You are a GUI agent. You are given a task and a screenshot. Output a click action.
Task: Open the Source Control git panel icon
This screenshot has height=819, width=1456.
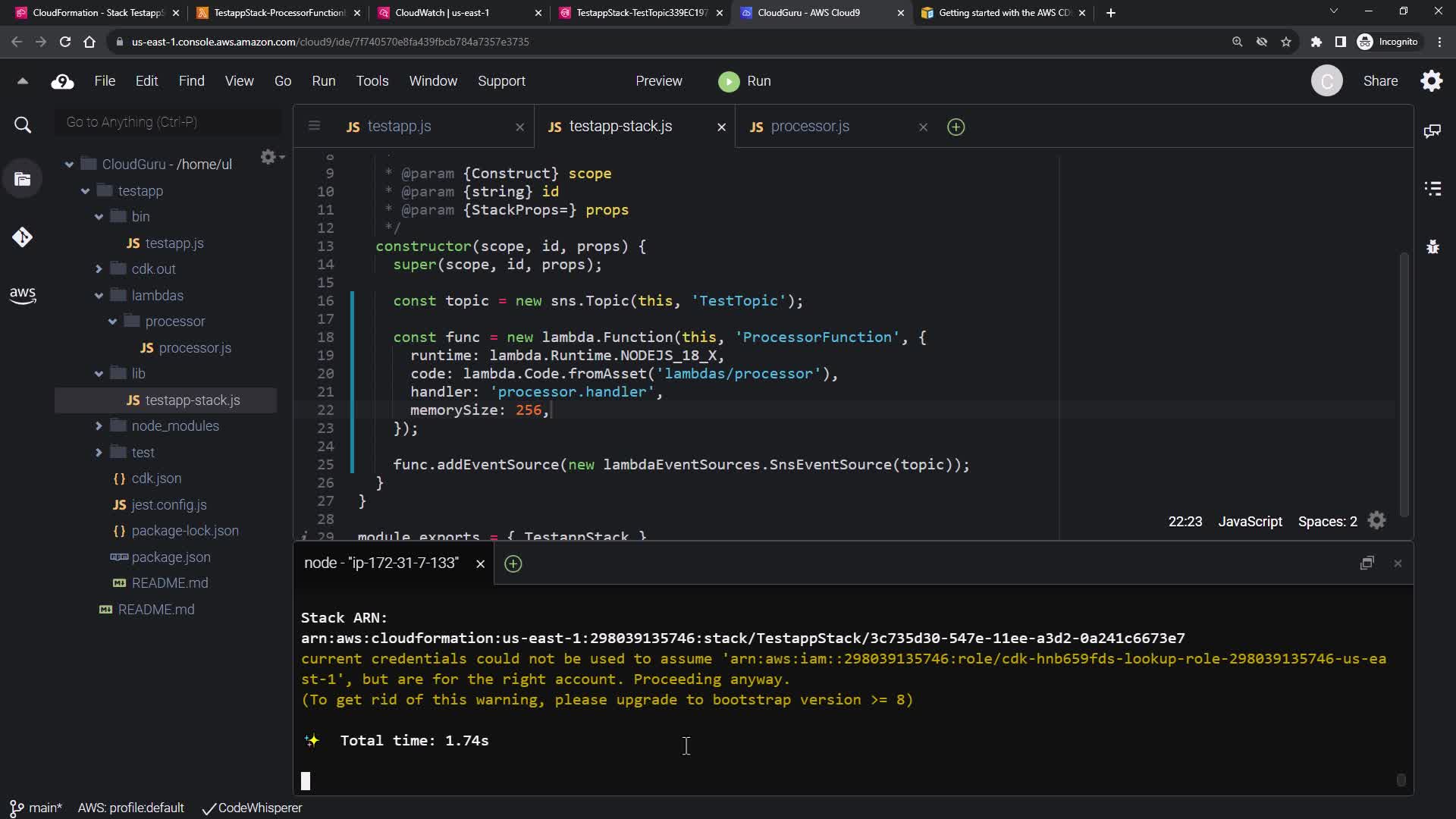[22, 237]
